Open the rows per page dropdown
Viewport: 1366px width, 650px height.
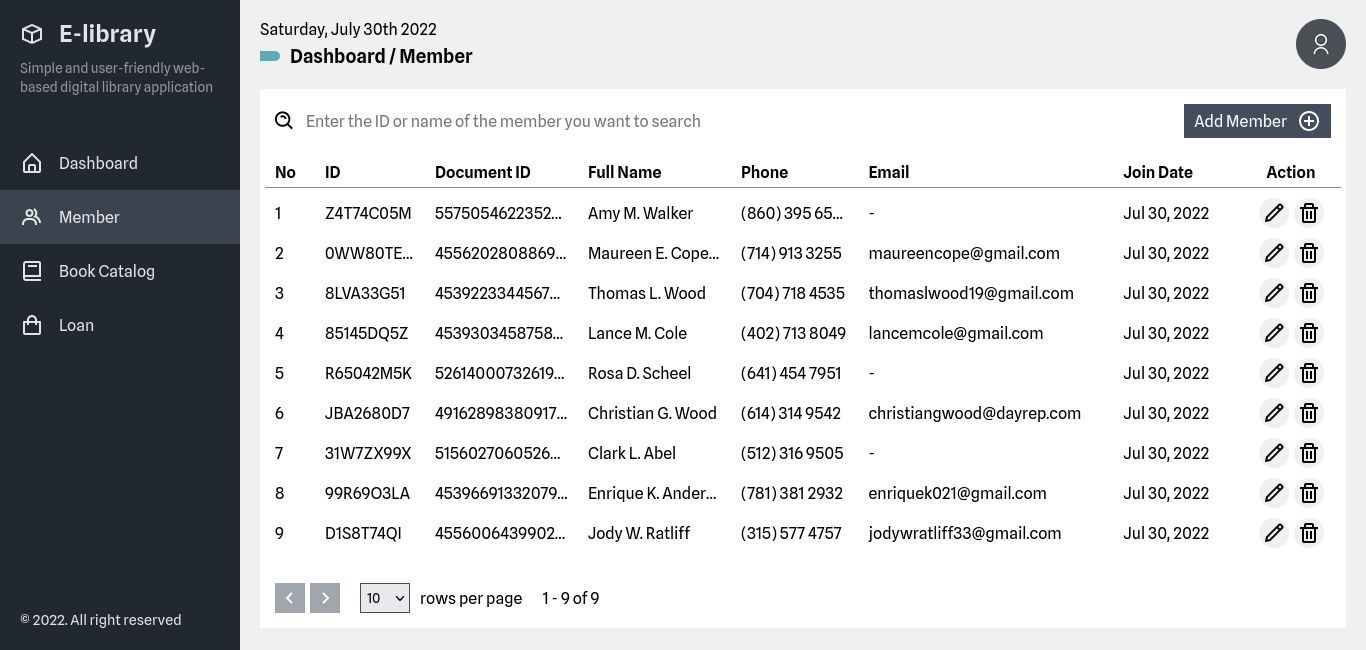[384, 598]
